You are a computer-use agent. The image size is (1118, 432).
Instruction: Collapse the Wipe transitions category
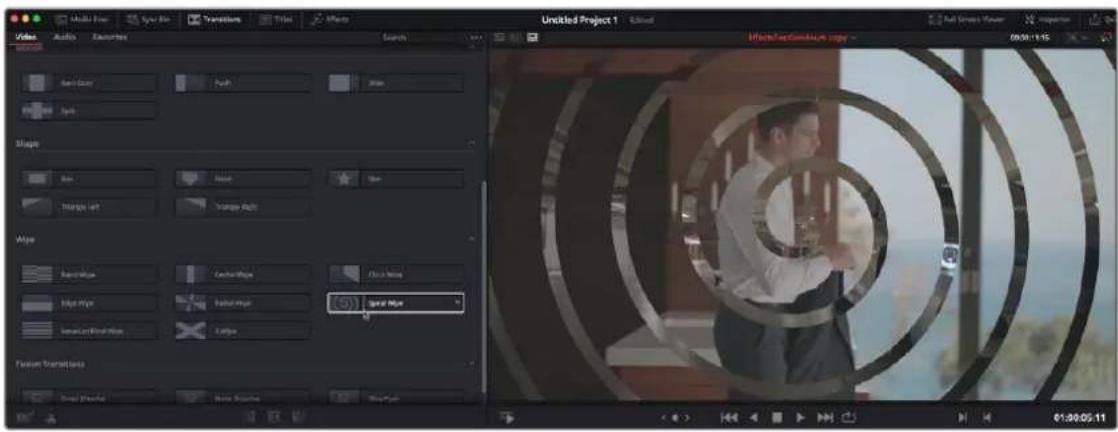[473, 239]
